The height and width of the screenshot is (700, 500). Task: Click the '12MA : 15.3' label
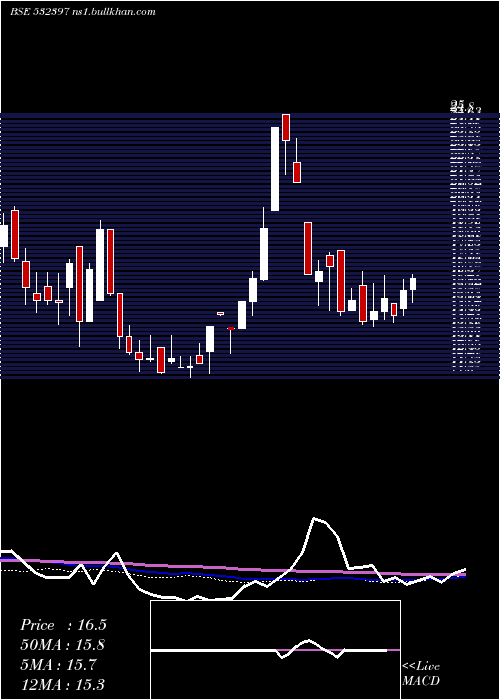tap(63, 685)
